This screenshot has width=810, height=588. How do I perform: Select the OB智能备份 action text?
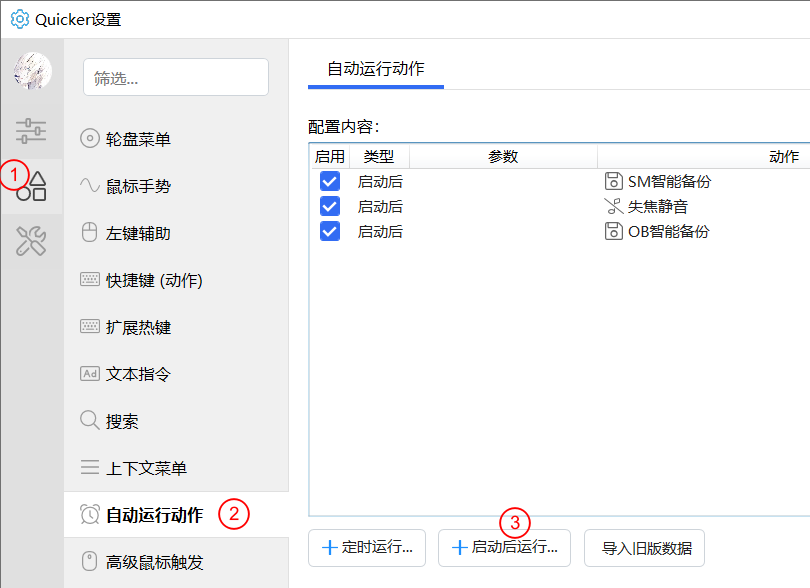pos(669,231)
